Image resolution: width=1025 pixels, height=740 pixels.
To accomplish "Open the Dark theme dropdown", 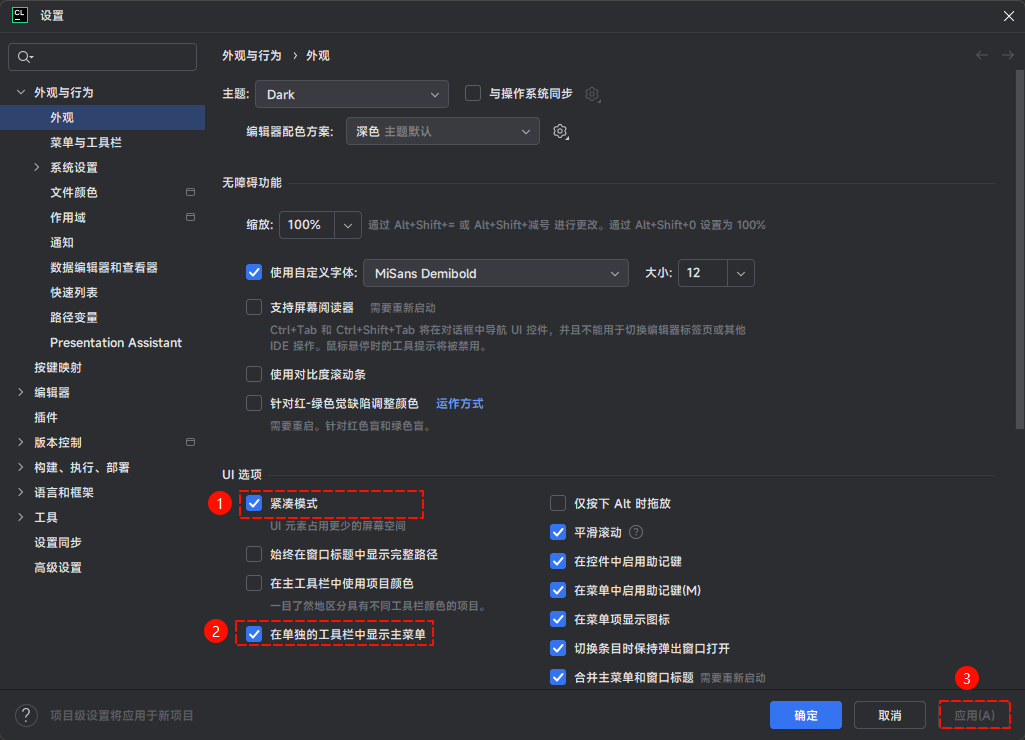I will 351,93.
